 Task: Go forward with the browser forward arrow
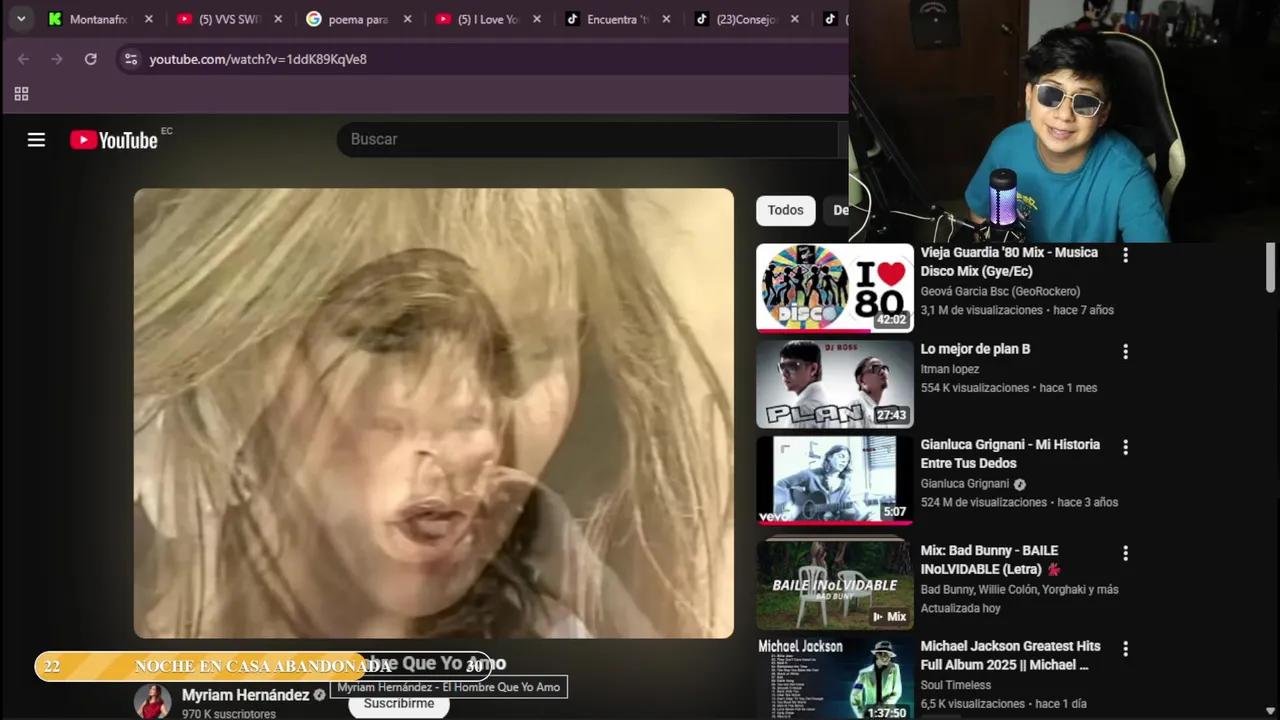click(x=57, y=59)
